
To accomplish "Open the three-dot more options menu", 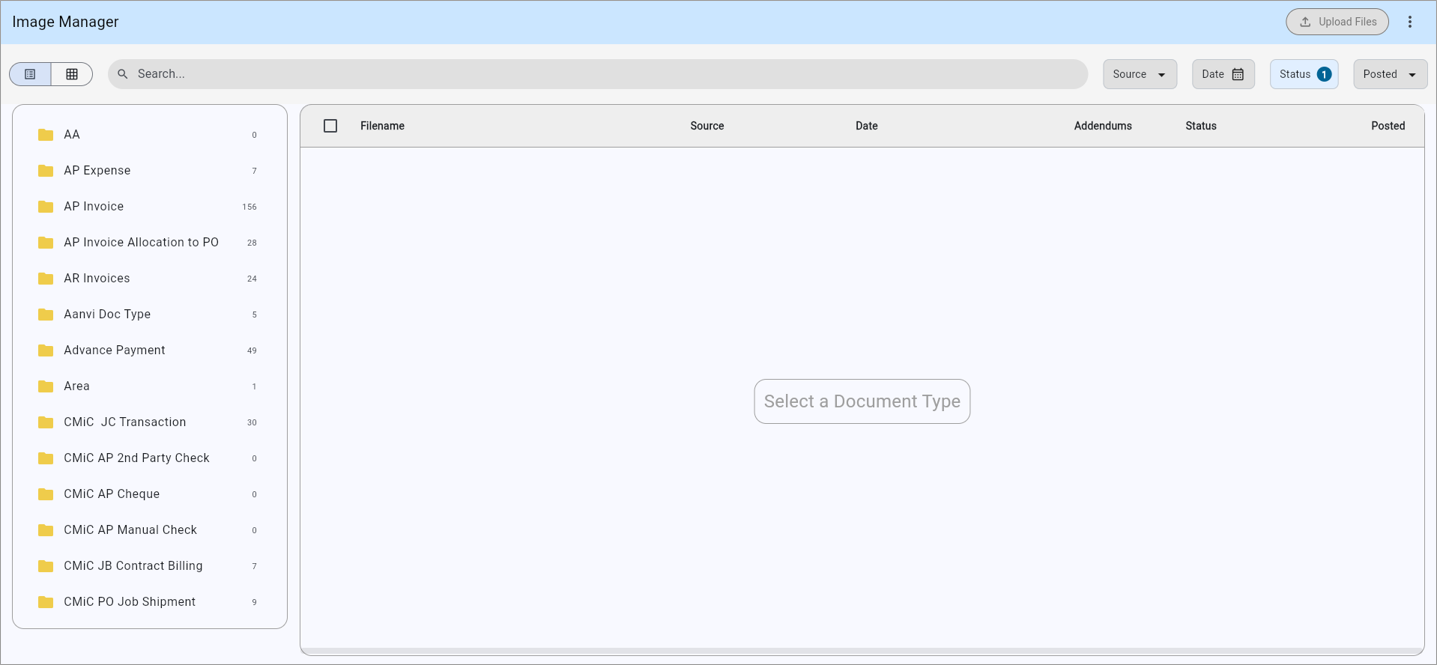I will 1410,22.
